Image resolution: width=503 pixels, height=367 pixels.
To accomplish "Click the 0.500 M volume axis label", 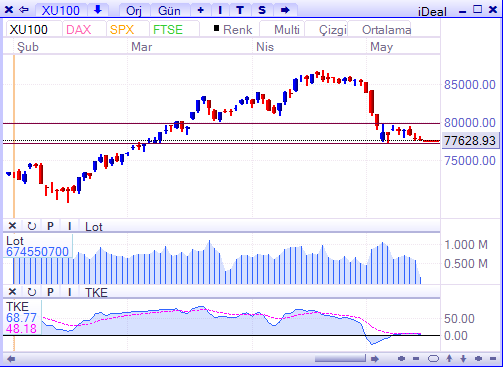I will tap(466, 264).
